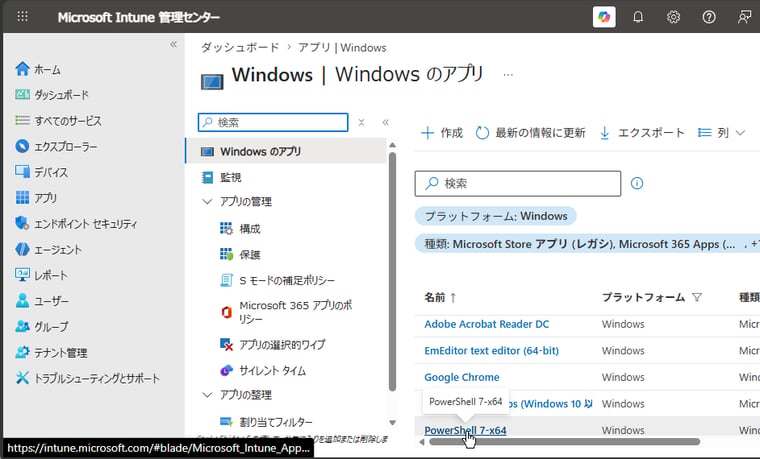Open S モードの補足ポリシー
Viewport: 760px width, 459px height.
tap(277, 280)
